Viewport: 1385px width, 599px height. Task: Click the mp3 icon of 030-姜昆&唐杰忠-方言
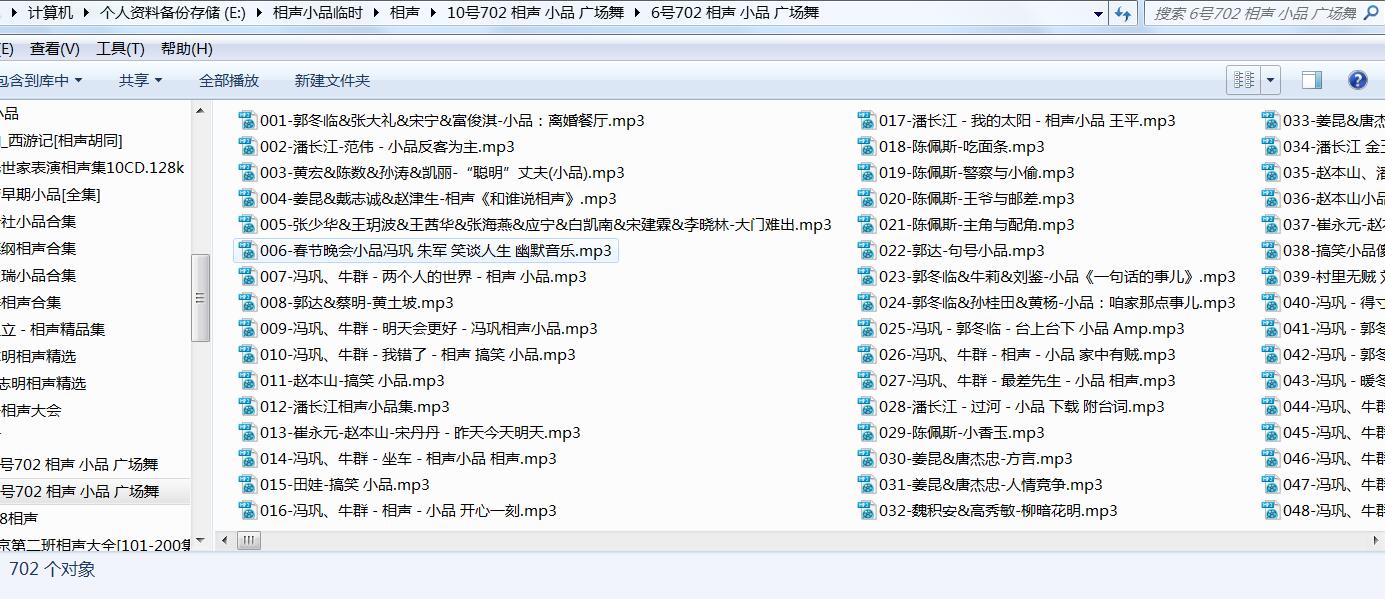pyautogui.click(x=866, y=458)
